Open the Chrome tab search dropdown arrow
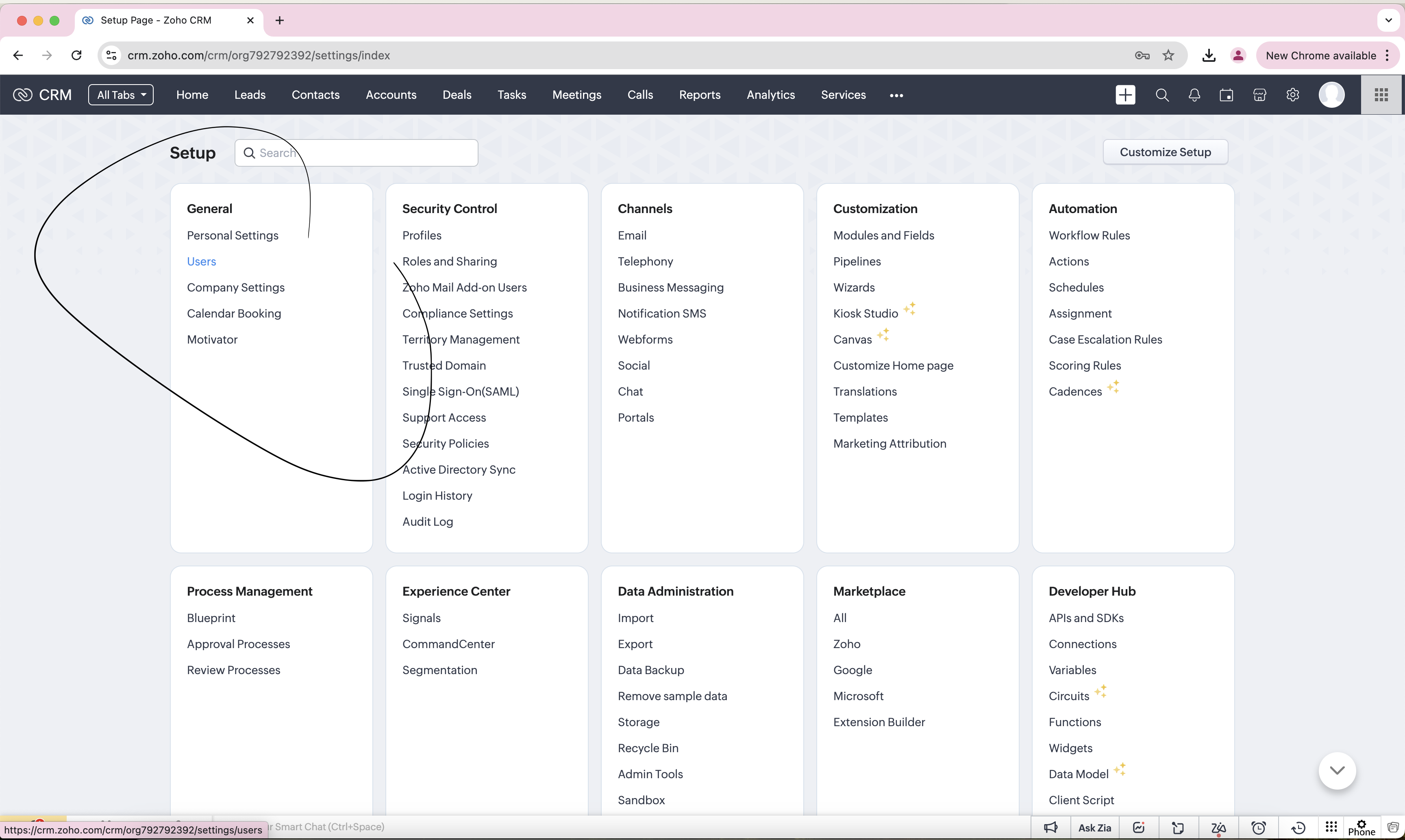Viewport: 1405px width, 840px height. point(1388,20)
